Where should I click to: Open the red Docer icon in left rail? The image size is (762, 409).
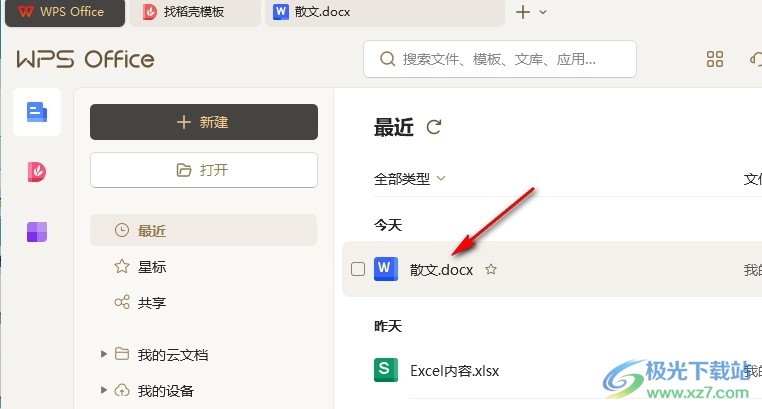pyautogui.click(x=37, y=171)
